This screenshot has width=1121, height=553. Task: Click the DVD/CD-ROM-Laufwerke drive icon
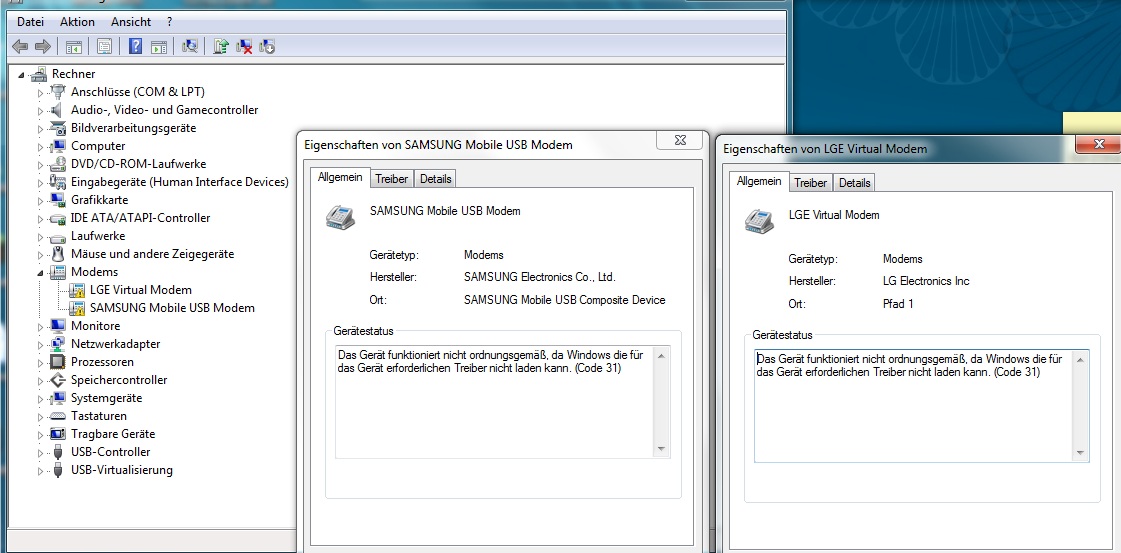click(58, 164)
